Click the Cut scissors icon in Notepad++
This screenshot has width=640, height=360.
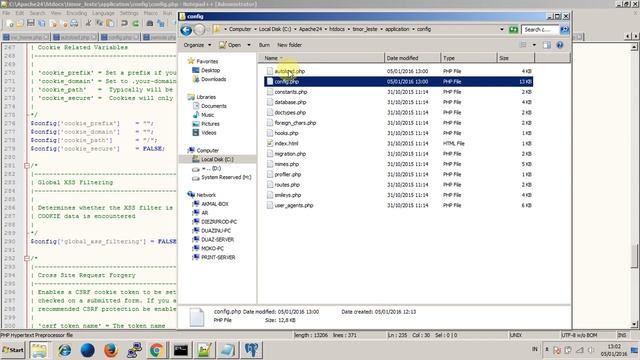(88, 24)
